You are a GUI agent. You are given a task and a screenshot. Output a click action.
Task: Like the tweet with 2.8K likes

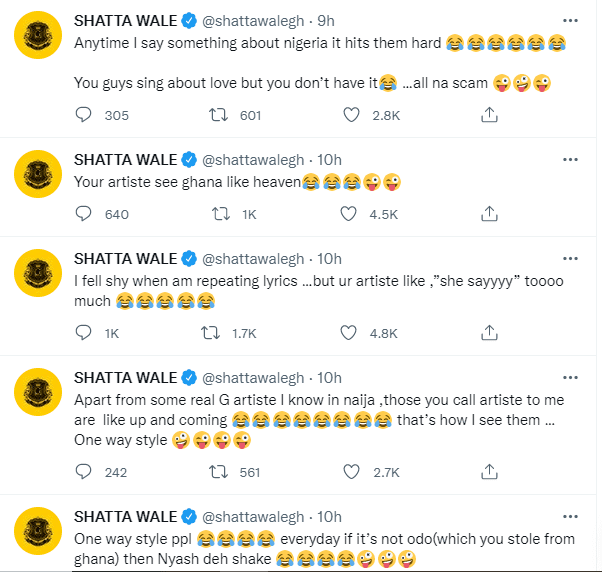tap(350, 116)
